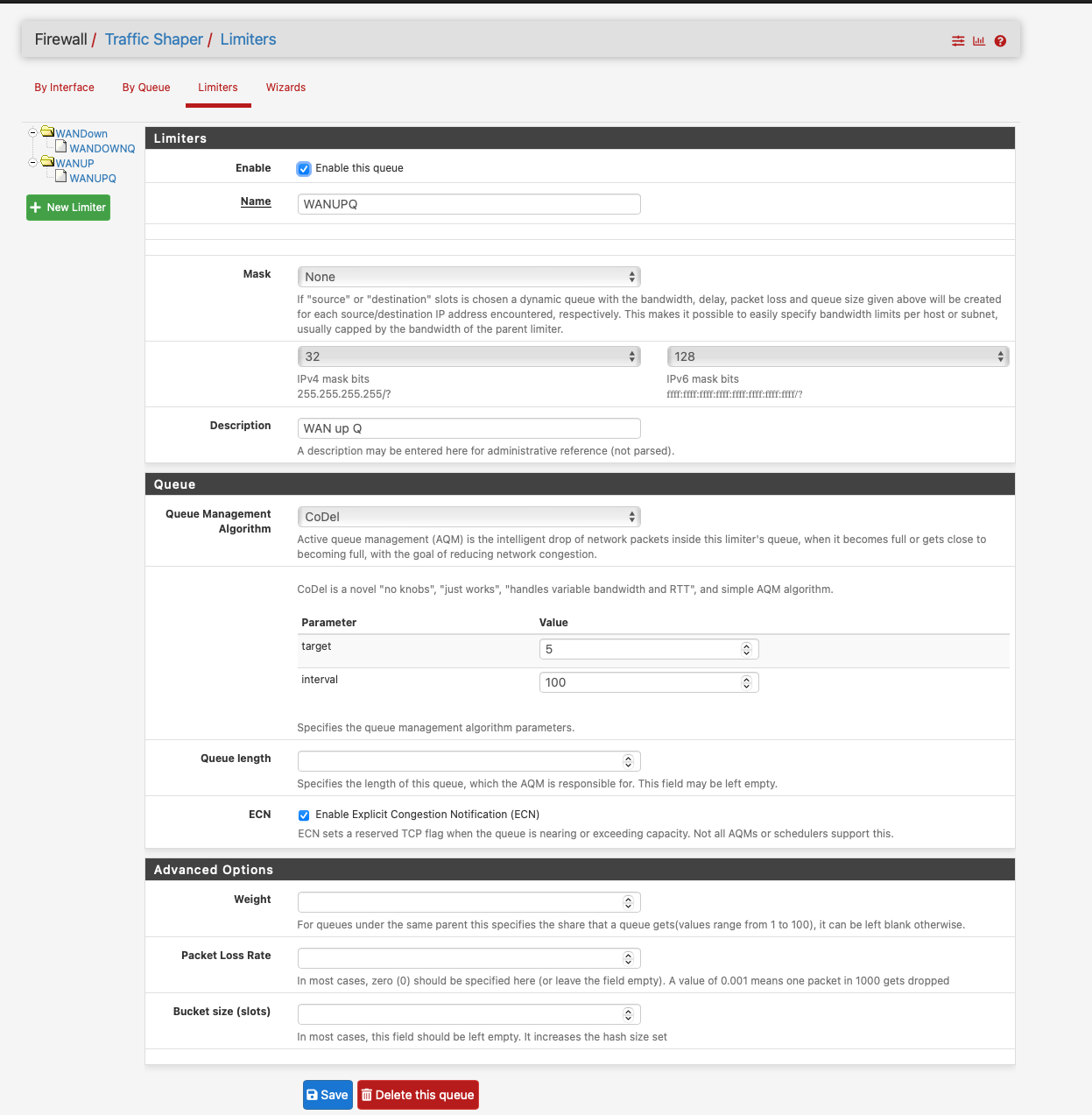Adjust Packet Loss Rate stepper arrows
Image resolution: width=1092 pixels, height=1115 pixels.
[629, 958]
